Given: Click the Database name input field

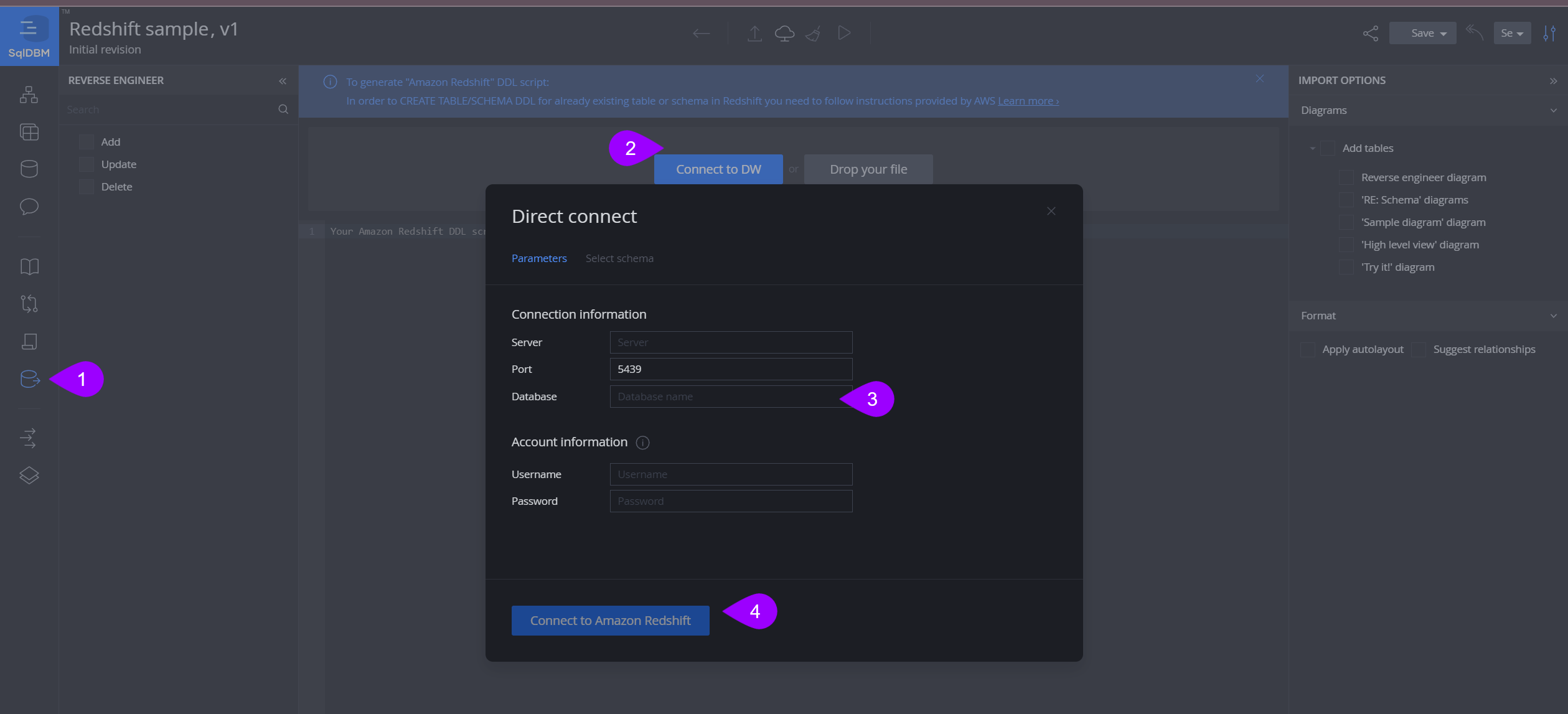Looking at the screenshot, I should [x=730, y=397].
